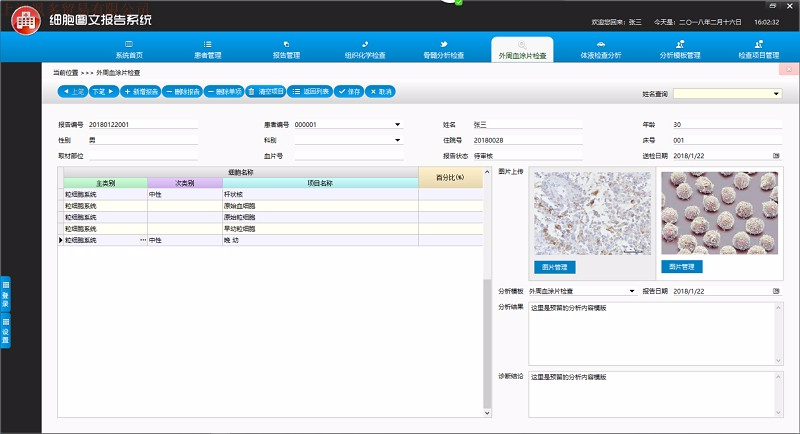Select the 杆状核 table cell
Viewport: 800px width, 434px height.
coord(320,194)
